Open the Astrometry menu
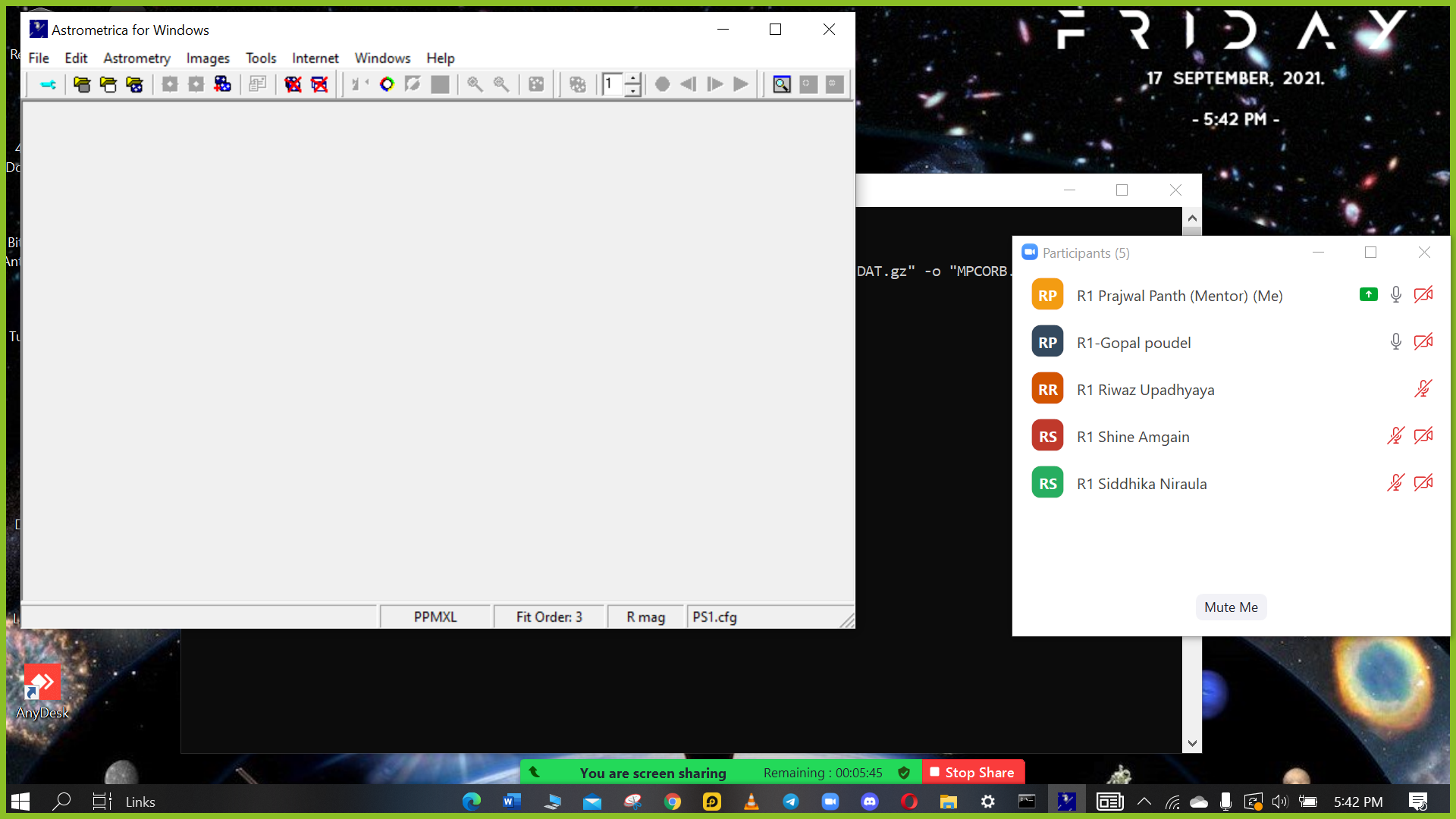This screenshot has height=819, width=1456. coord(136,58)
